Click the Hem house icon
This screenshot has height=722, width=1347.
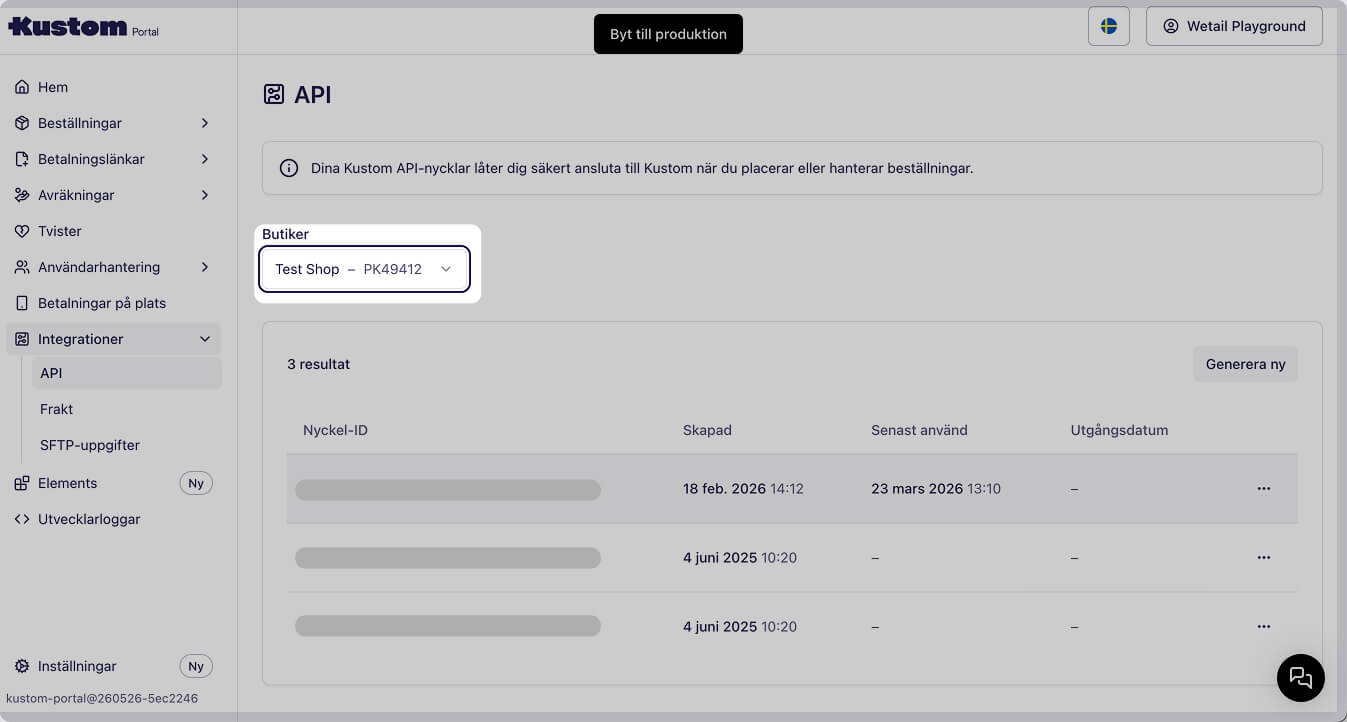pos(22,87)
